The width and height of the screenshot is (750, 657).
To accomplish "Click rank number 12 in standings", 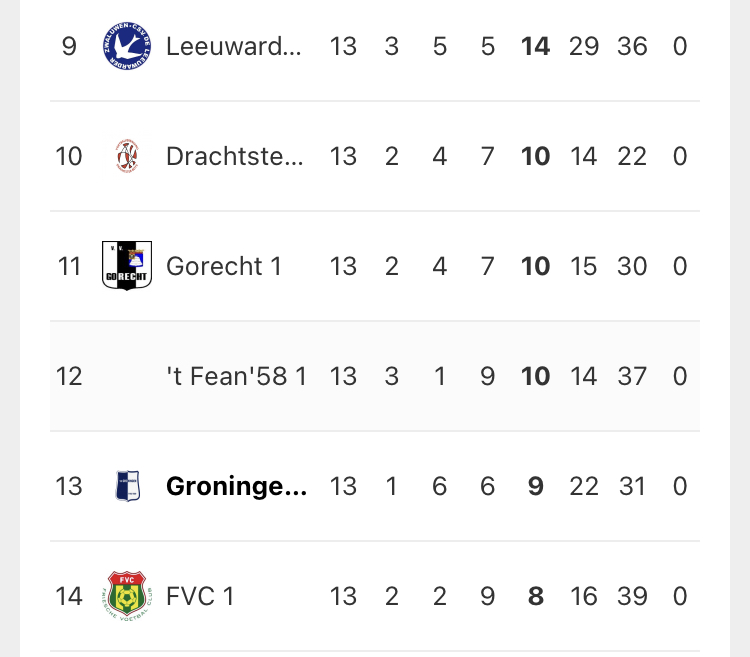I will pyautogui.click(x=69, y=376).
